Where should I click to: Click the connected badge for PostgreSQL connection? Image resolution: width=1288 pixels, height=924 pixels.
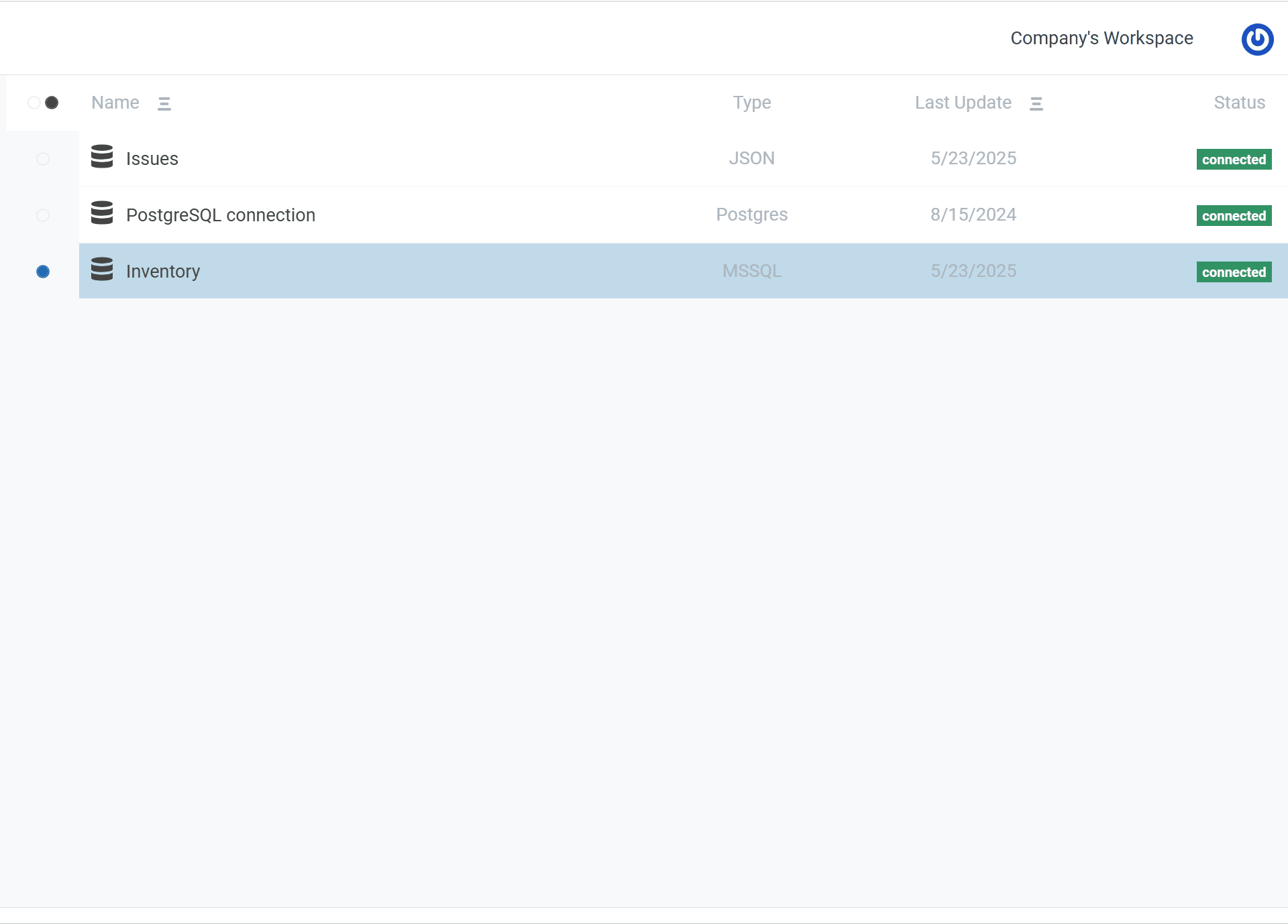pos(1234,216)
